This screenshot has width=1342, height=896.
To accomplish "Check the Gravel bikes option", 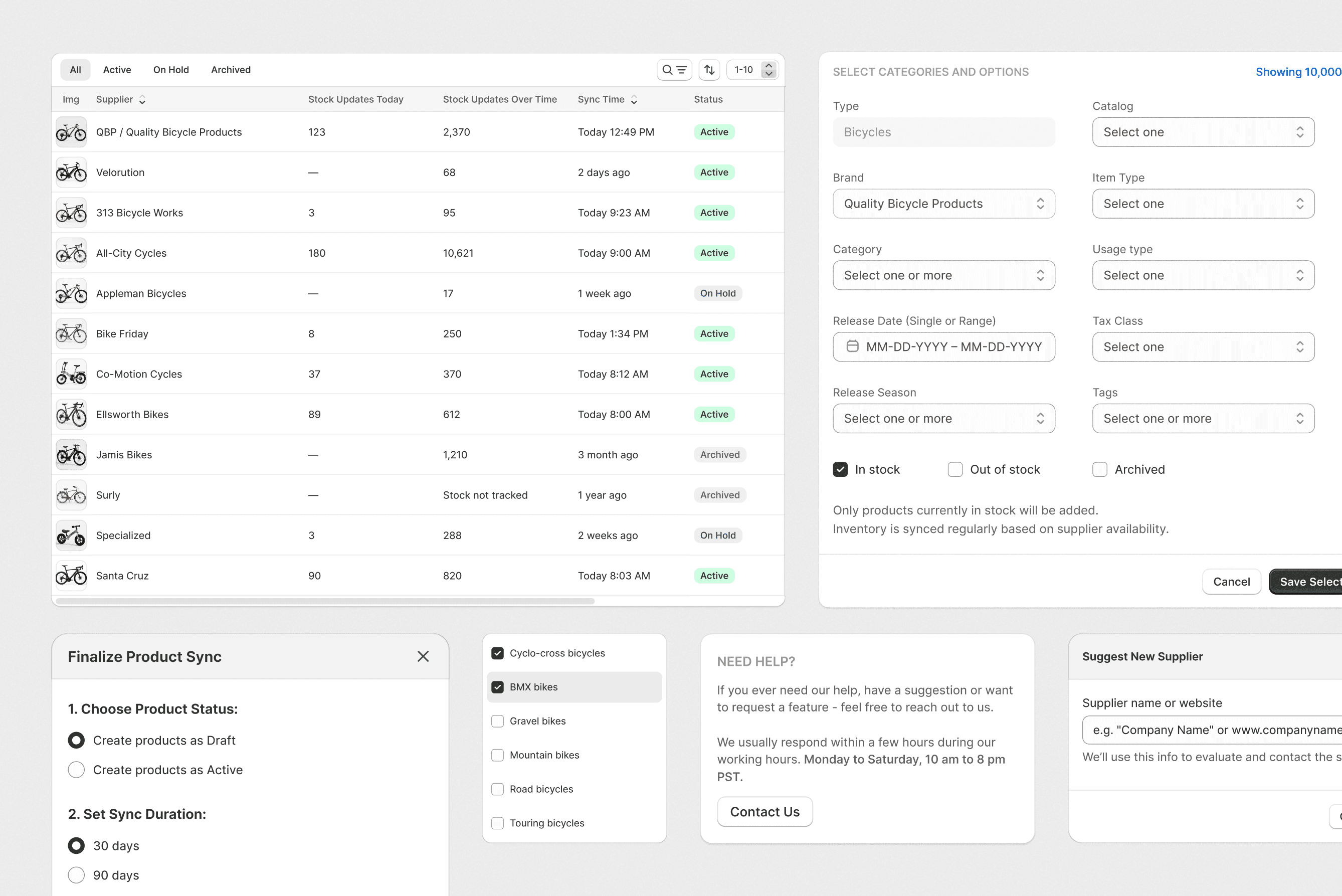I will click(x=498, y=721).
